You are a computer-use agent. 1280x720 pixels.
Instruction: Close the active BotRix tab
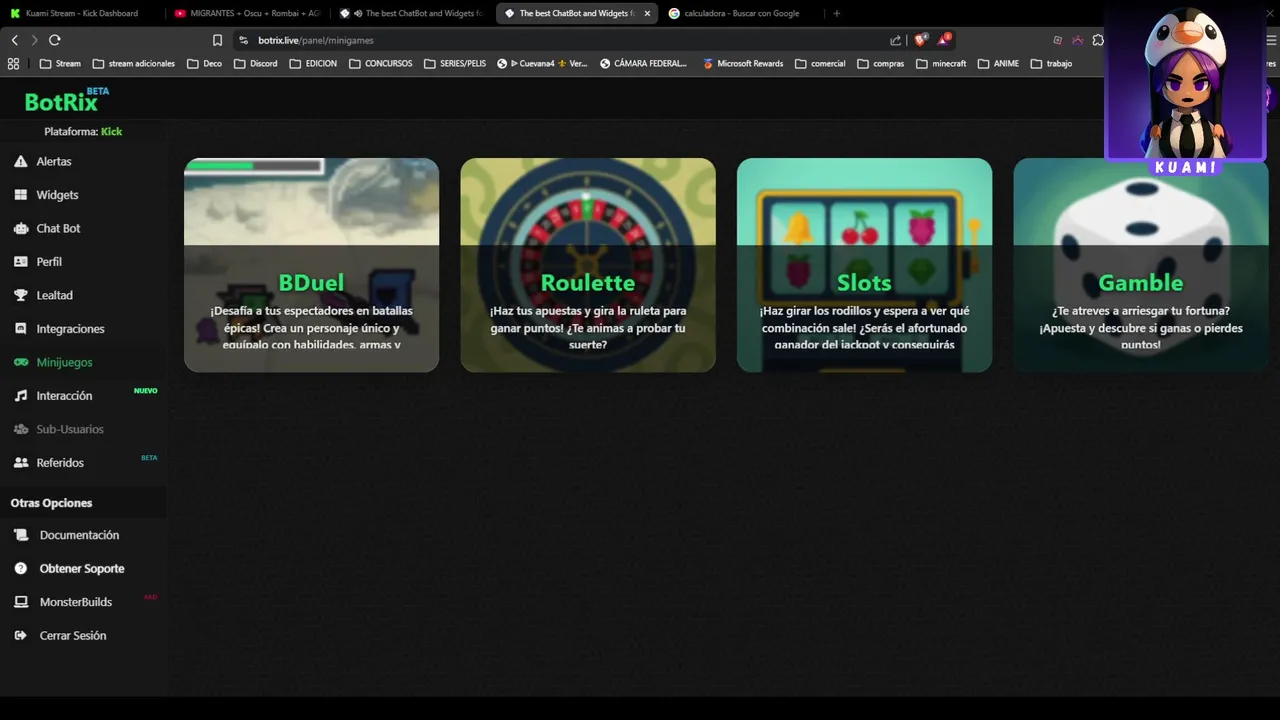click(x=647, y=13)
